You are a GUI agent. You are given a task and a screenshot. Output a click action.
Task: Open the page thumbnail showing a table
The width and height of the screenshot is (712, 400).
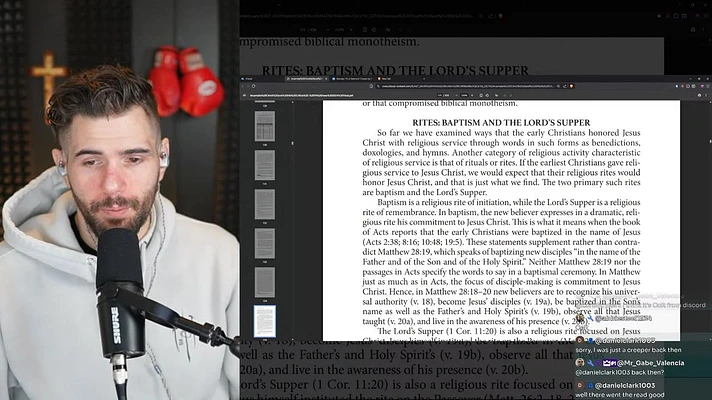[x=265, y=126]
